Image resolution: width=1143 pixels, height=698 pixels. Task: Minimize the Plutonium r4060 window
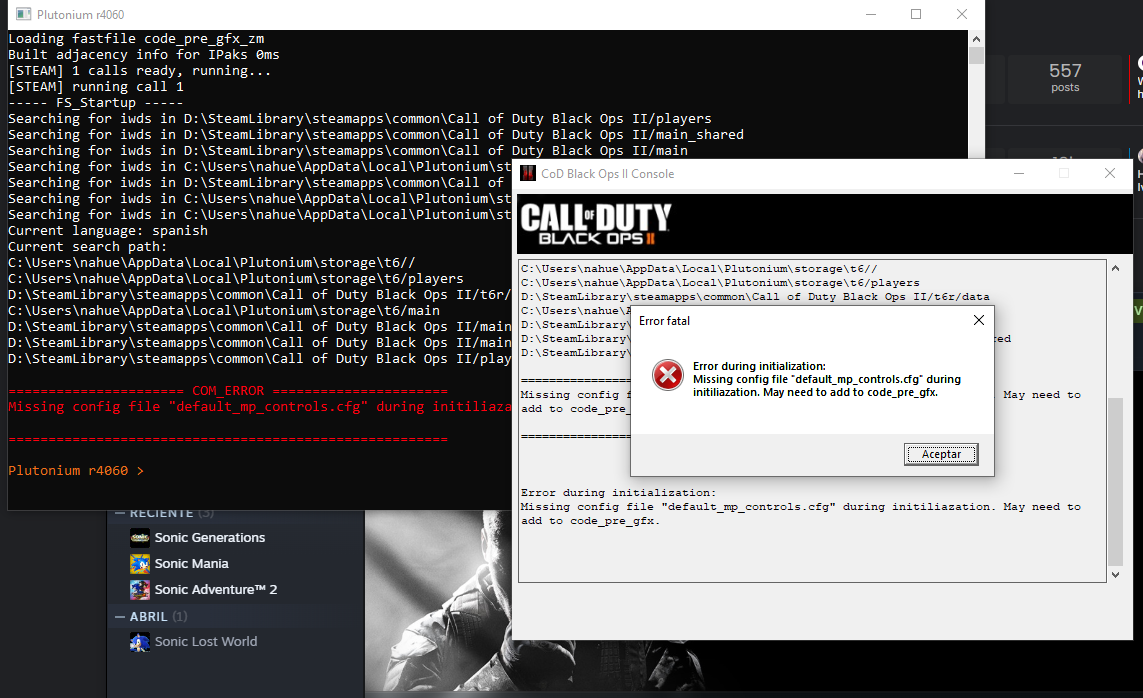point(870,15)
